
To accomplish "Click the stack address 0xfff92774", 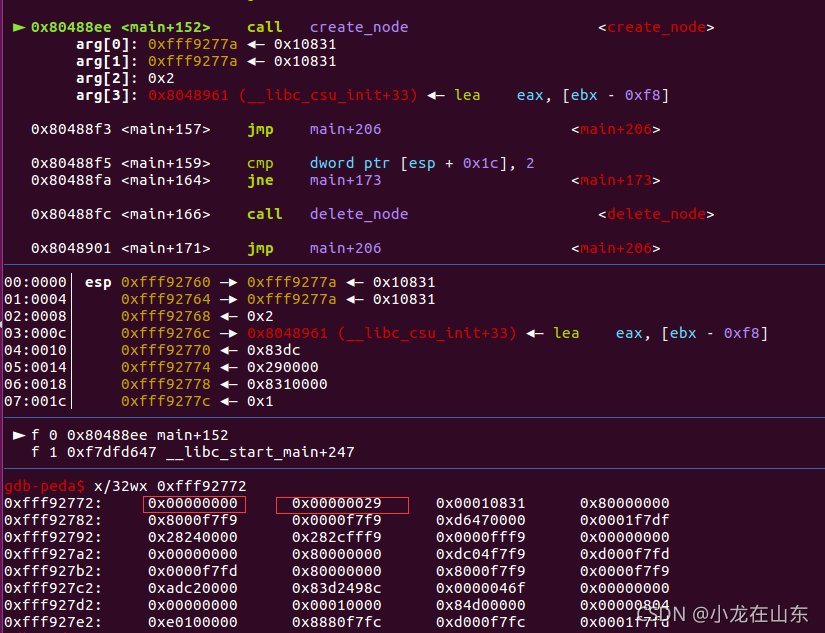I will pos(166,367).
